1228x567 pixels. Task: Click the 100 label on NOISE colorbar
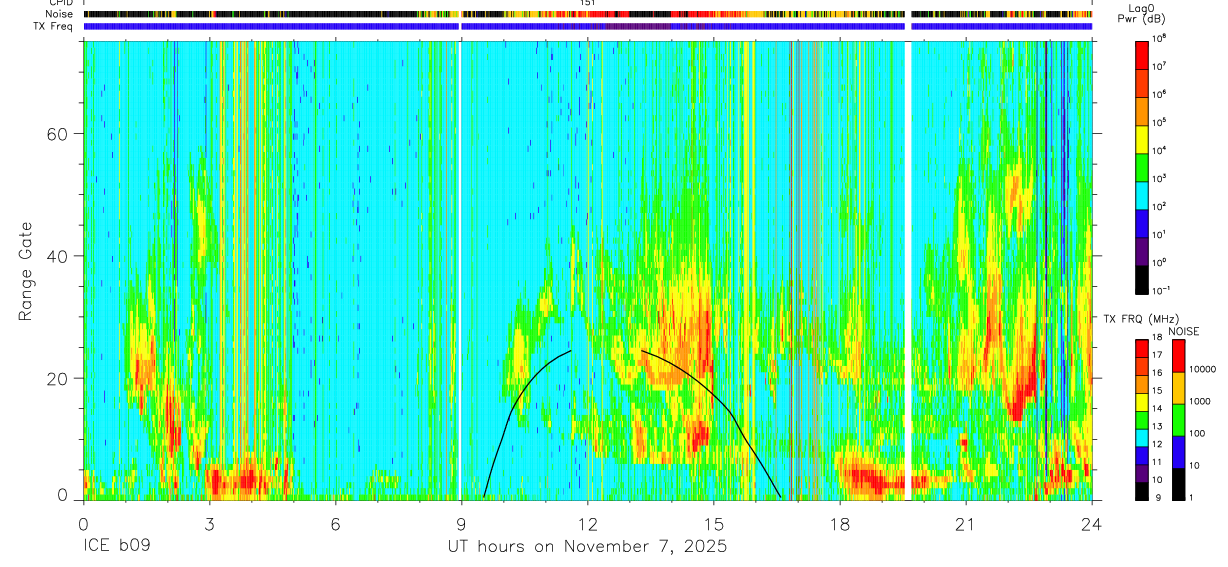(1199, 433)
